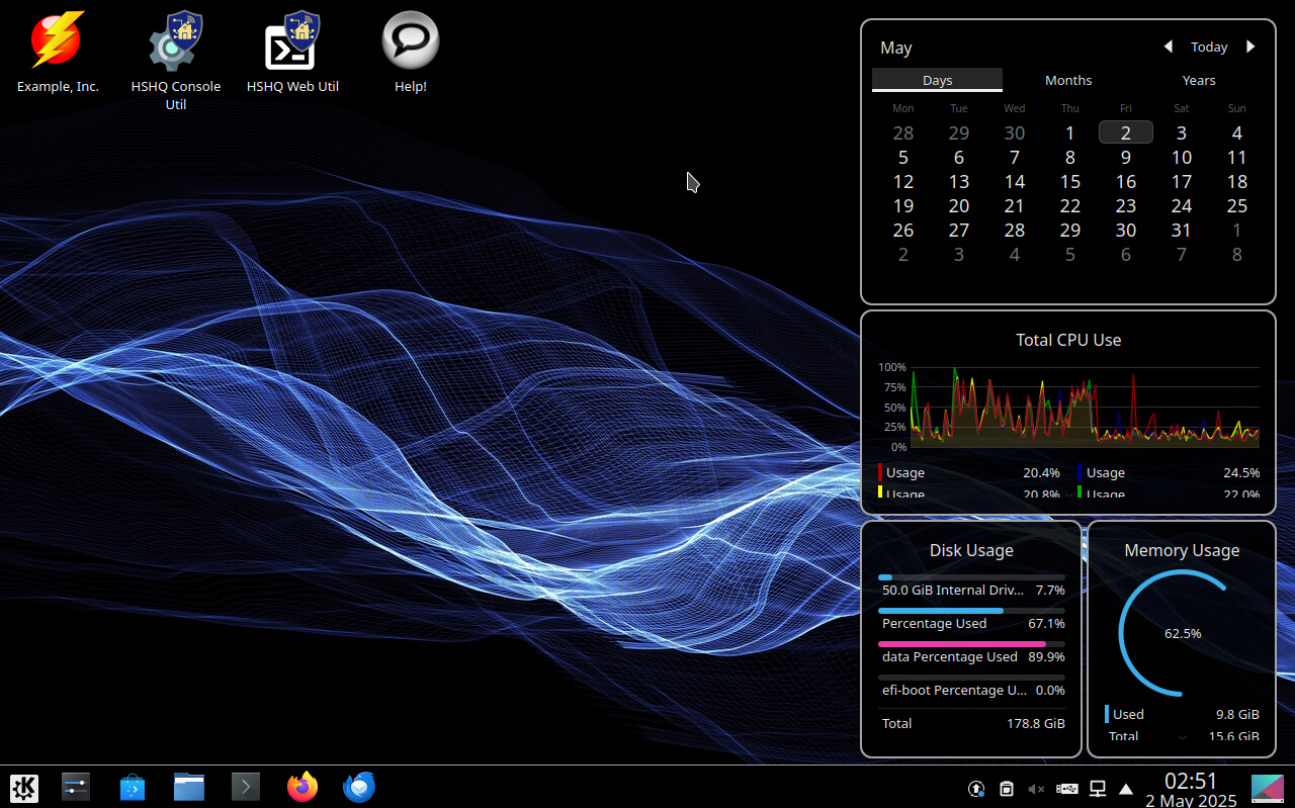This screenshot has width=1295, height=808.
Task: Open Thunderbird mail client
Action: (359, 787)
